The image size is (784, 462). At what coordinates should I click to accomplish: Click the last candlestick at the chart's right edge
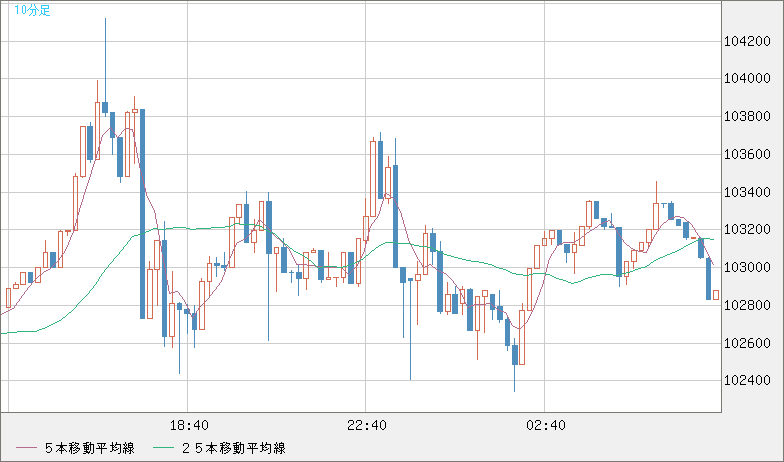click(716, 294)
